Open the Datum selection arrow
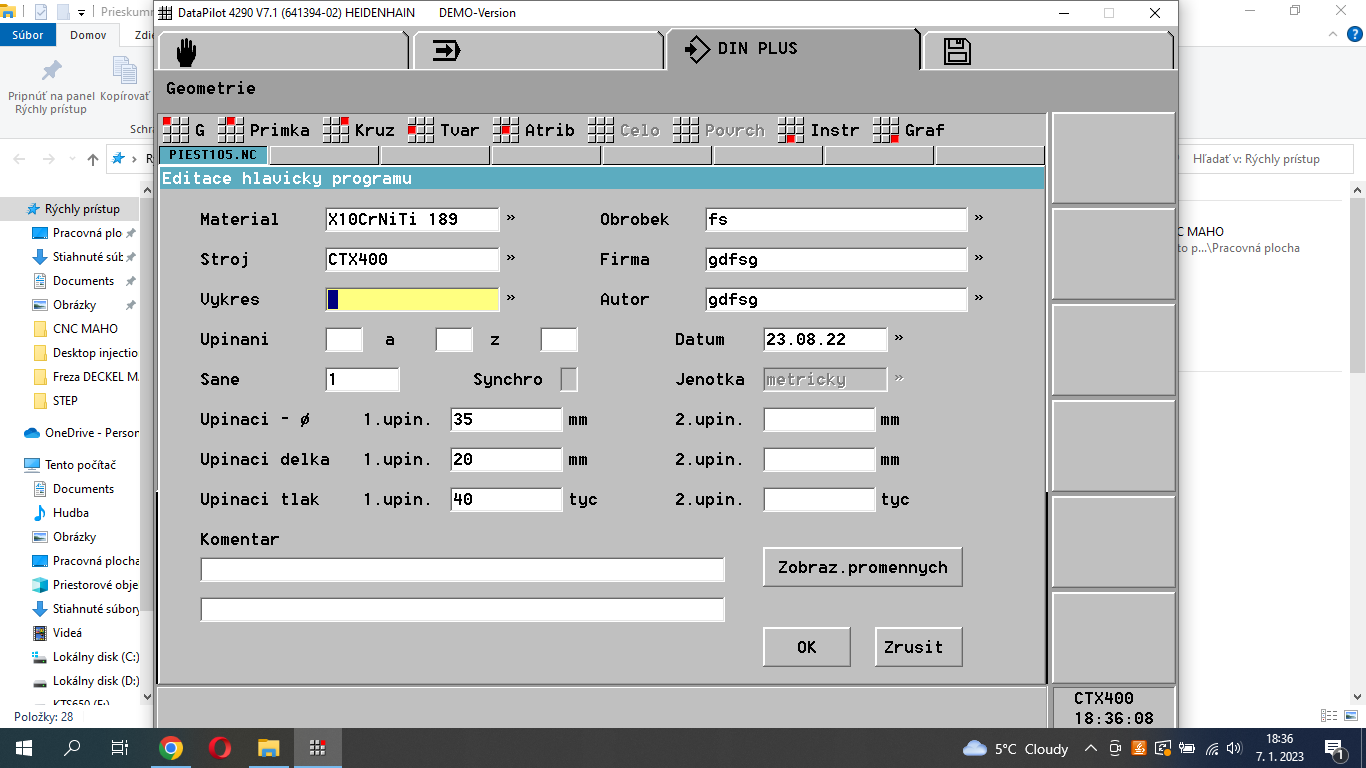Viewport: 1366px width, 768px height. pos(899,338)
